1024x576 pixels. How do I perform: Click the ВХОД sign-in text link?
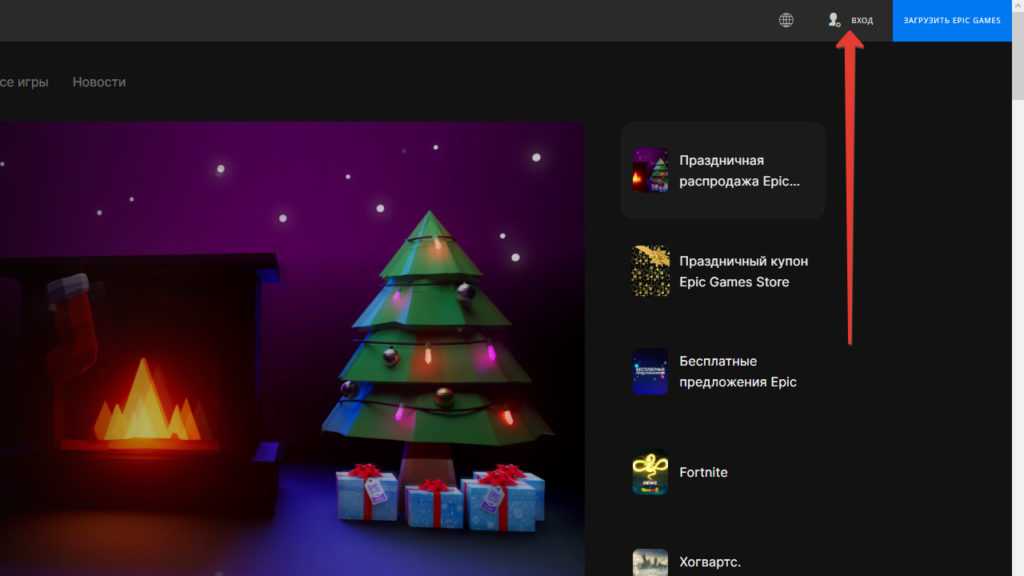[861, 21]
